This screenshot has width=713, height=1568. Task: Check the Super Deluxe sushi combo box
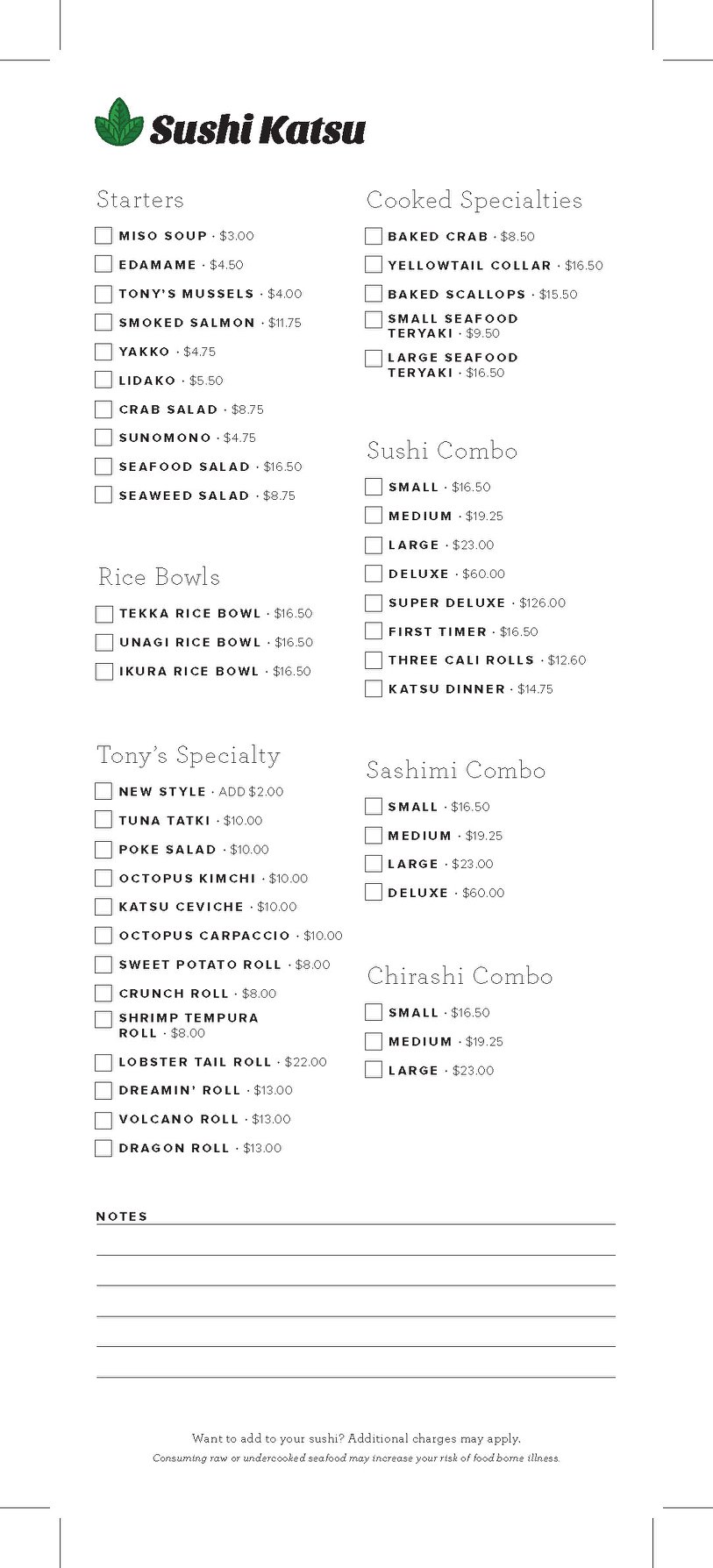coord(374,603)
